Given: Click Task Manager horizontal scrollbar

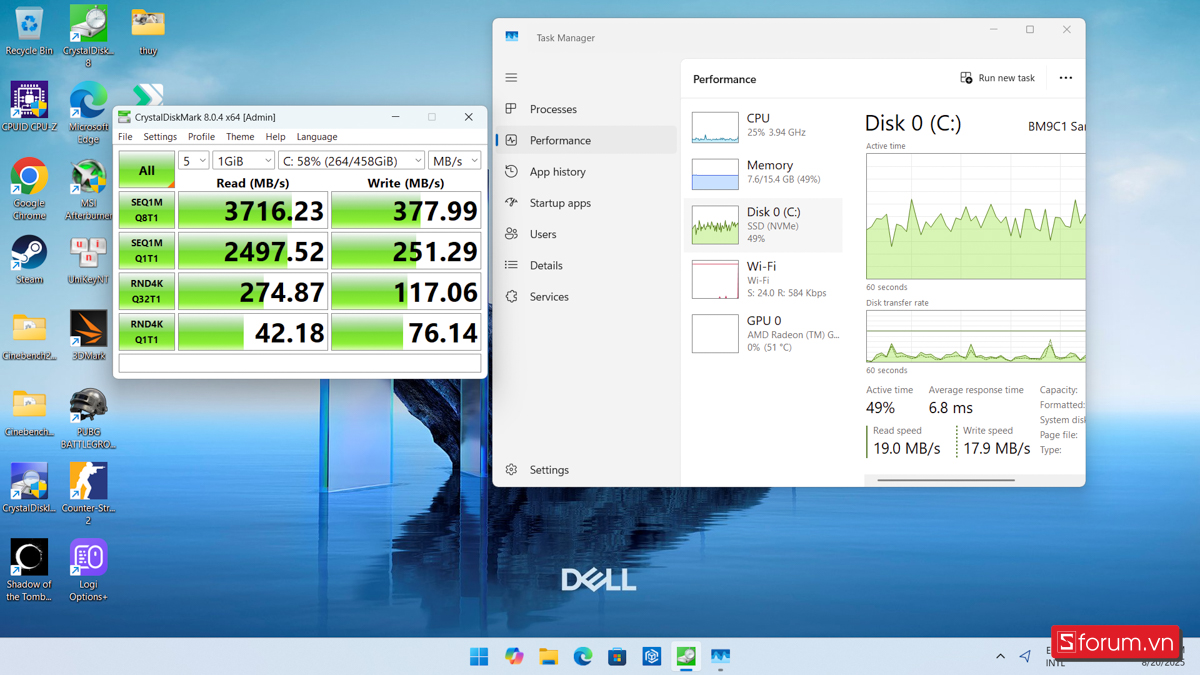Looking at the screenshot, I should pyautogui.click(x=946, y=480).
